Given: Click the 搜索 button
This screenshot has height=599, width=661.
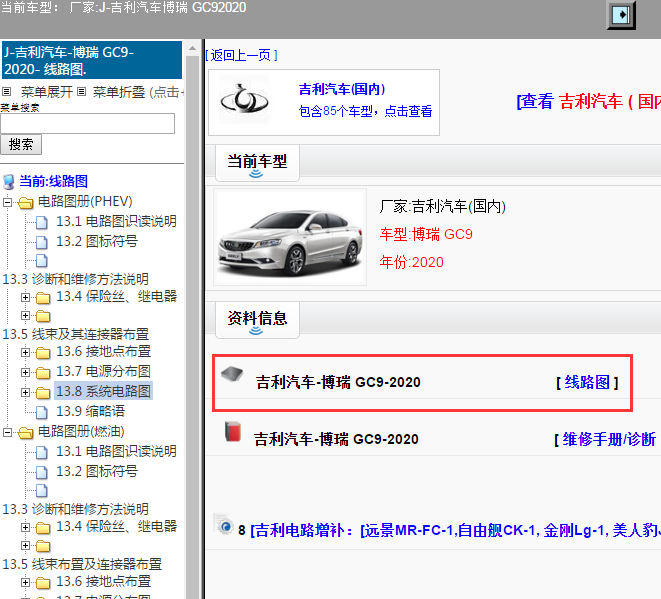Looking at the screenshot, I should [21, 145].
